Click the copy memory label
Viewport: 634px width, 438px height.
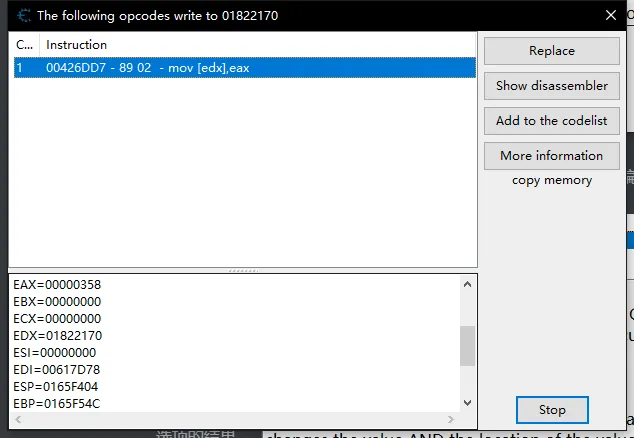(x=552, y=181)
